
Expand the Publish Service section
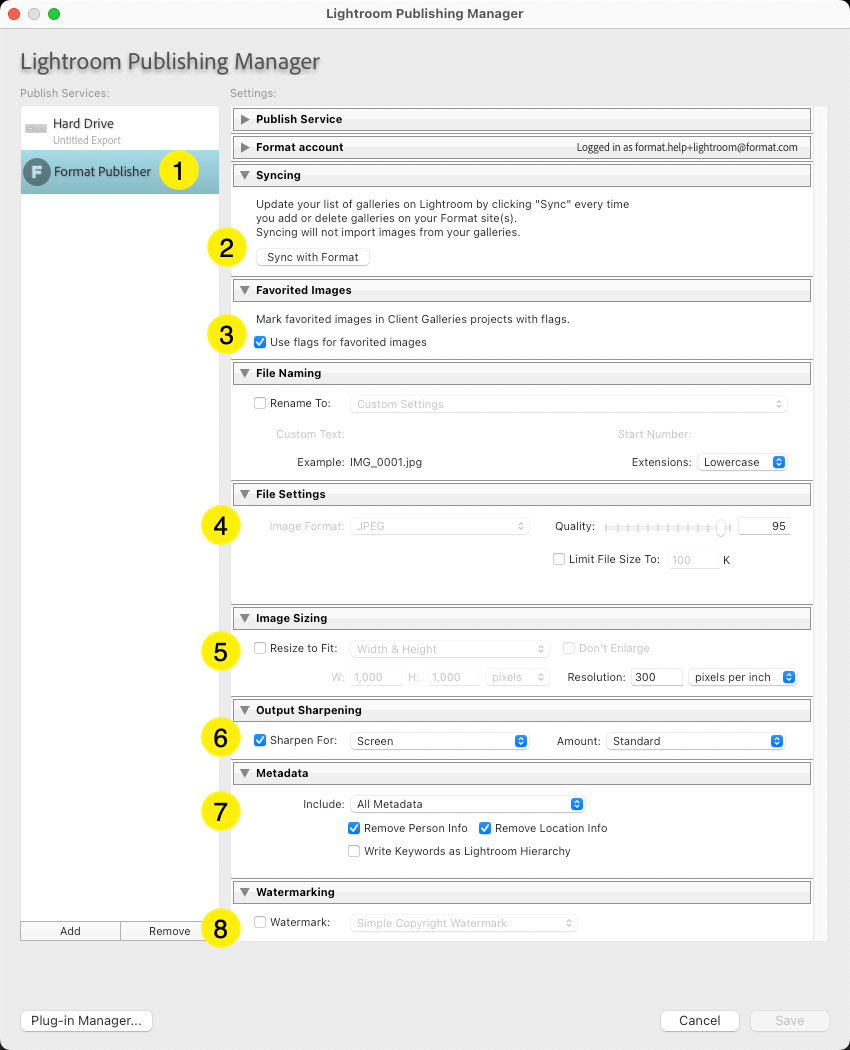click(245, 119)
